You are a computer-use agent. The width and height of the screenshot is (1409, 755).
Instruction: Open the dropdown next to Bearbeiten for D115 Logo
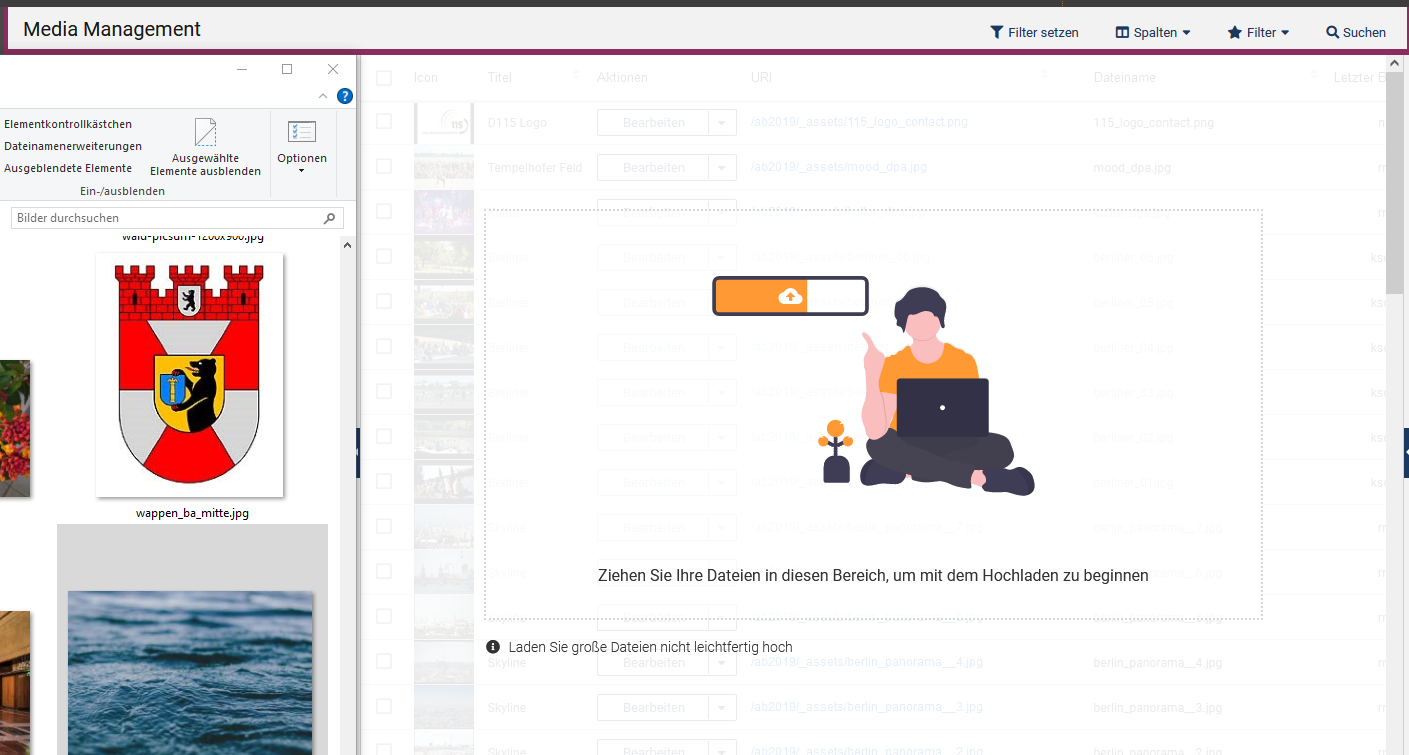[x=722, y=122]
